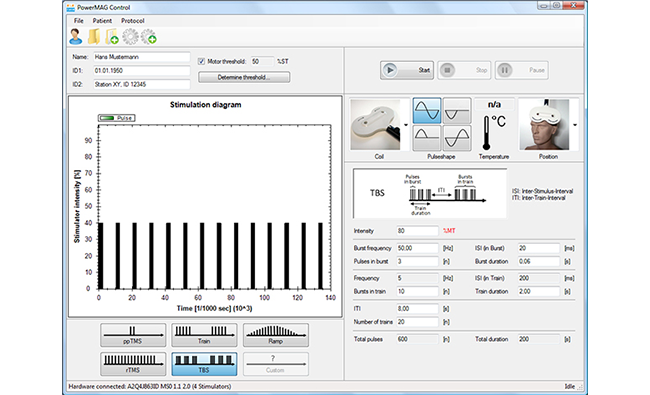The image size is (650, 395).
Task: Click the Intensity input field
Action: tap(417, 231)
